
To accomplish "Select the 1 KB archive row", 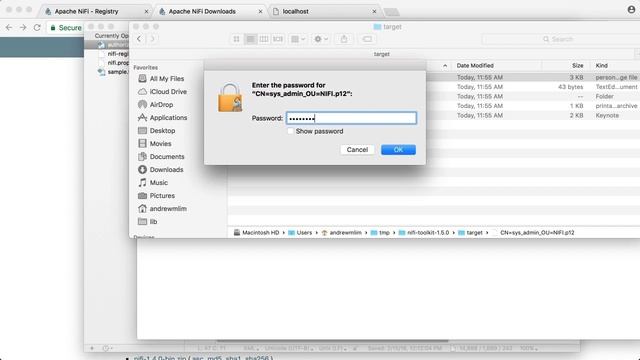I will [433, 106].
